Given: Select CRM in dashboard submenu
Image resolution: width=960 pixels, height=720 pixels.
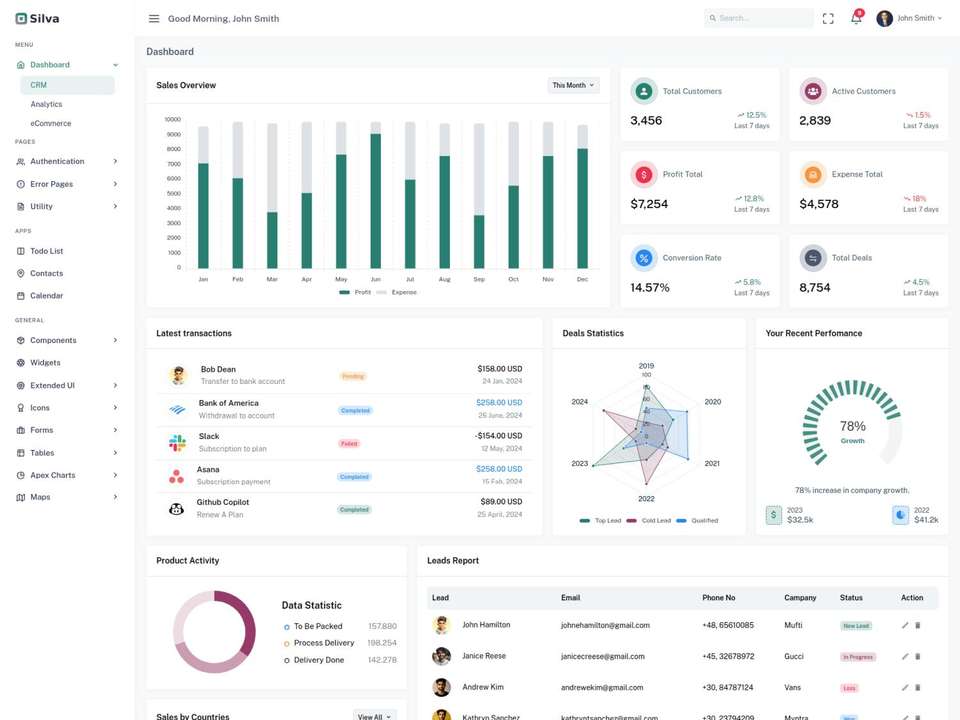Looking at the screenshot, I should pos(67,85).
